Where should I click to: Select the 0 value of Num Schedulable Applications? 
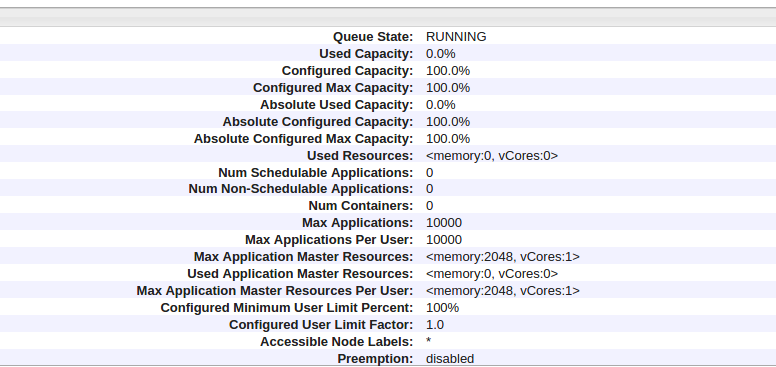click(x=430, y=173)
